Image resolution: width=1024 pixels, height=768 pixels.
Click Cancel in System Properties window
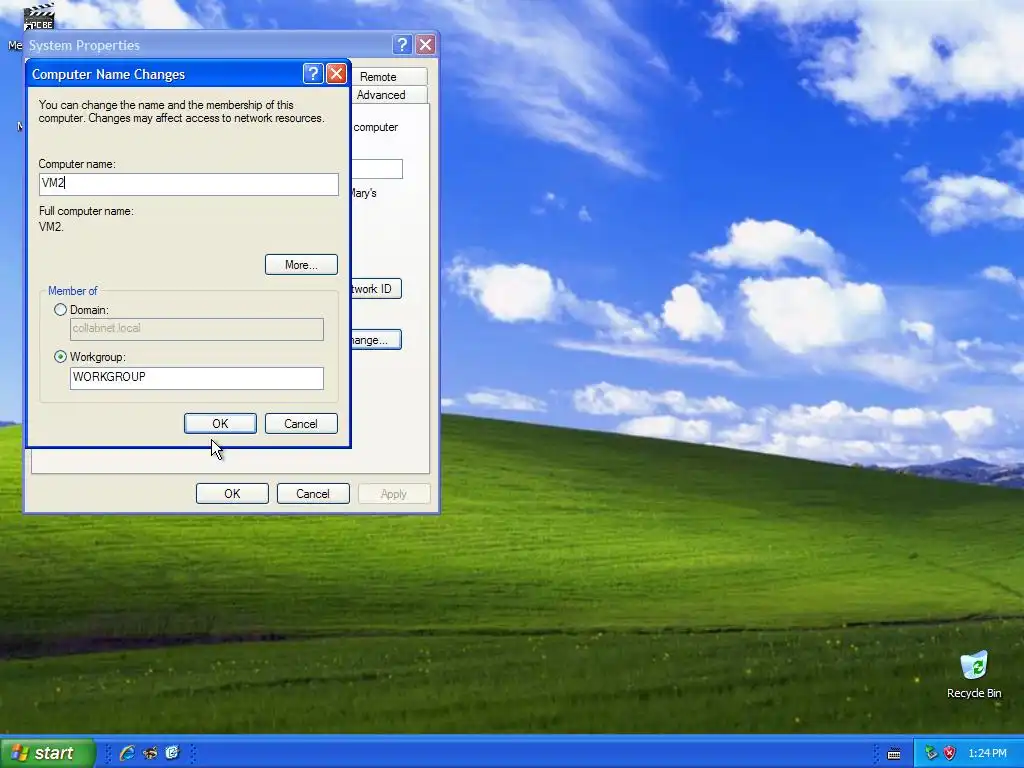[313, 494]
